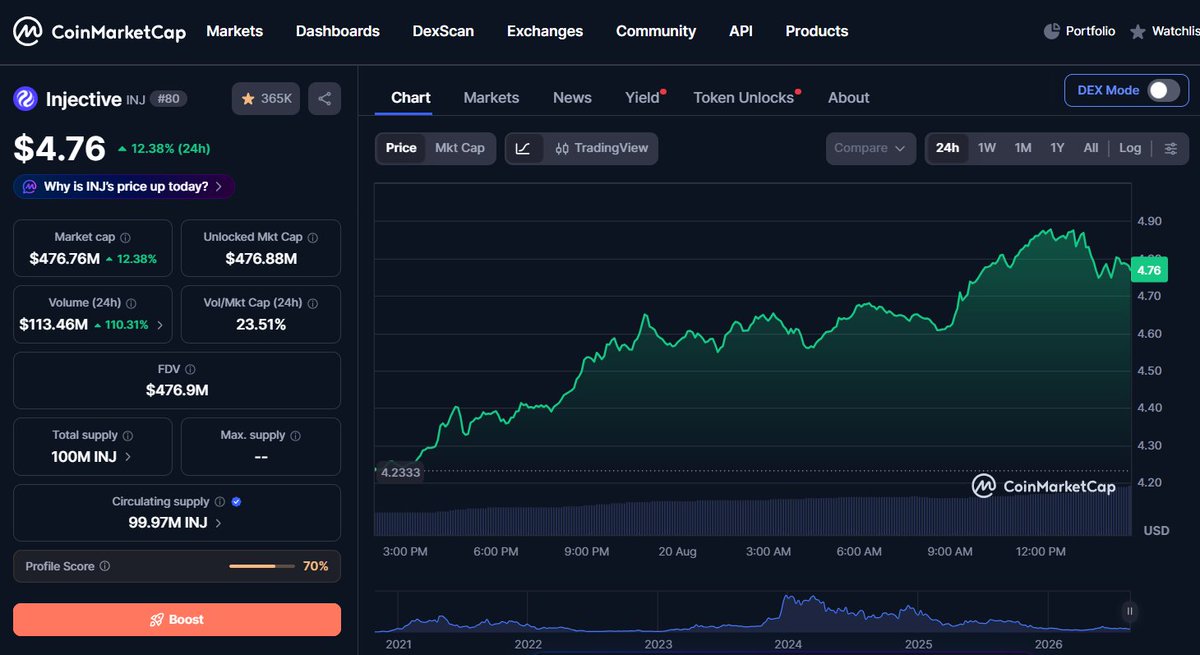1200x655 pixels.
Task: Open the Watchlist star link
Action: pos(1164,32)
